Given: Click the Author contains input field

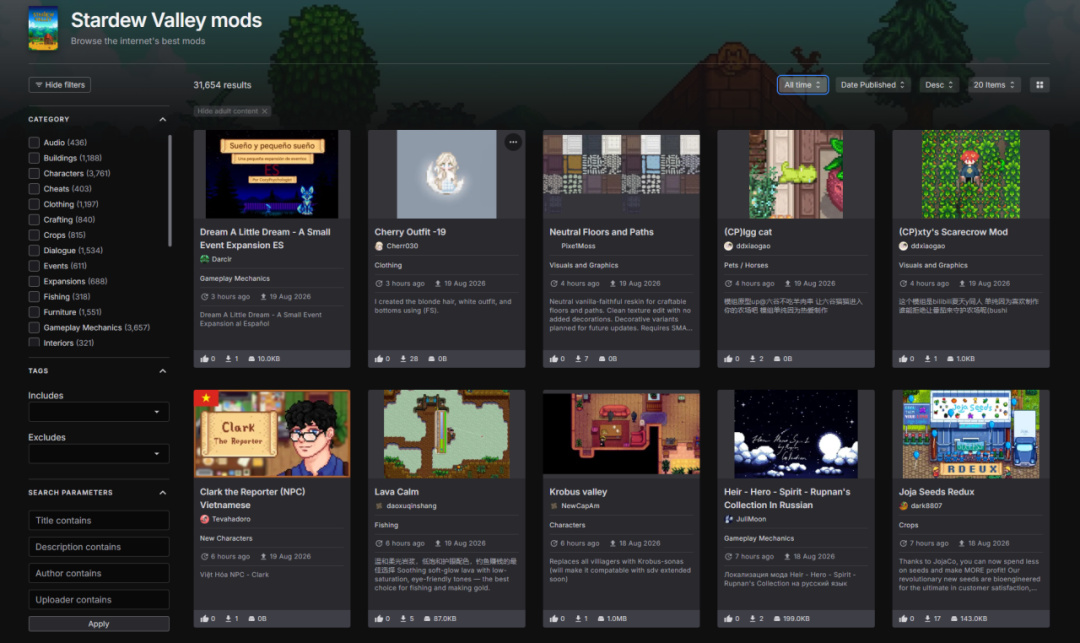Looking at the screenshot, I should 98,573.
